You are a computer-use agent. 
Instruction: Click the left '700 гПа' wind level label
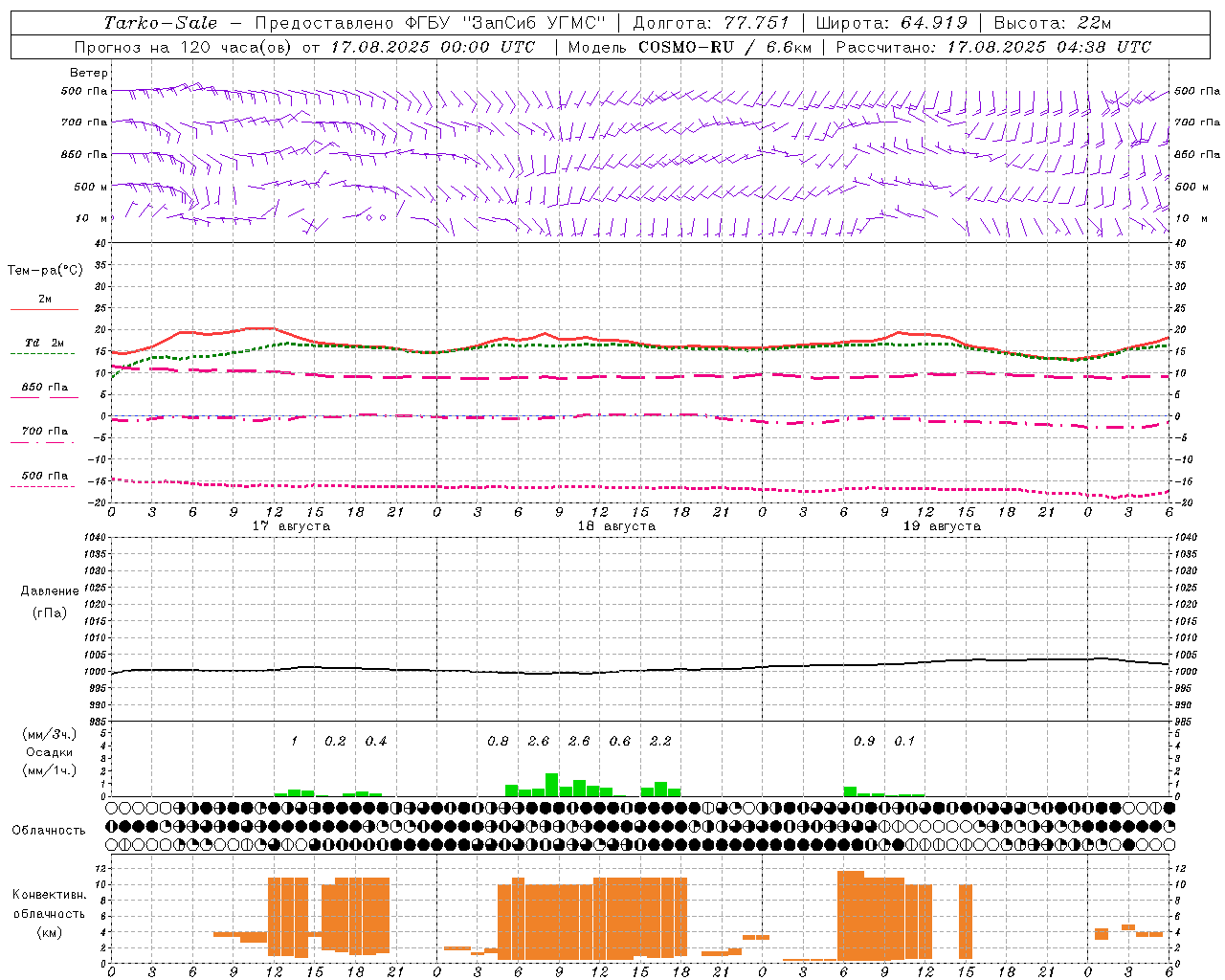pos(84,122)
